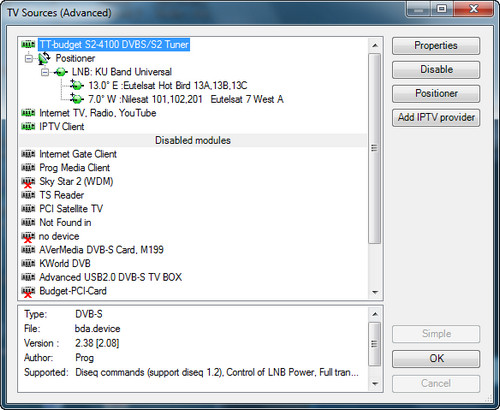This screenshot has width=500, height=410.
Task: Select 7.0° W Nilesat Eutelsat 7 West A
Action: coord(186,99)
